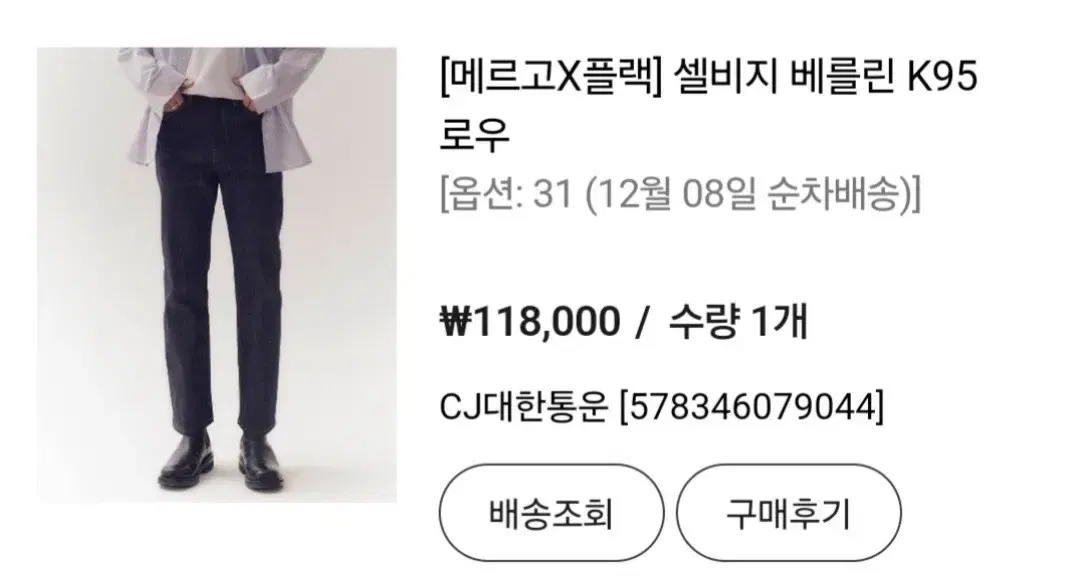Click the 배송조회 delivery tracking button
The height and width of the screenshot is (576, 1080).
click(552, 513)
